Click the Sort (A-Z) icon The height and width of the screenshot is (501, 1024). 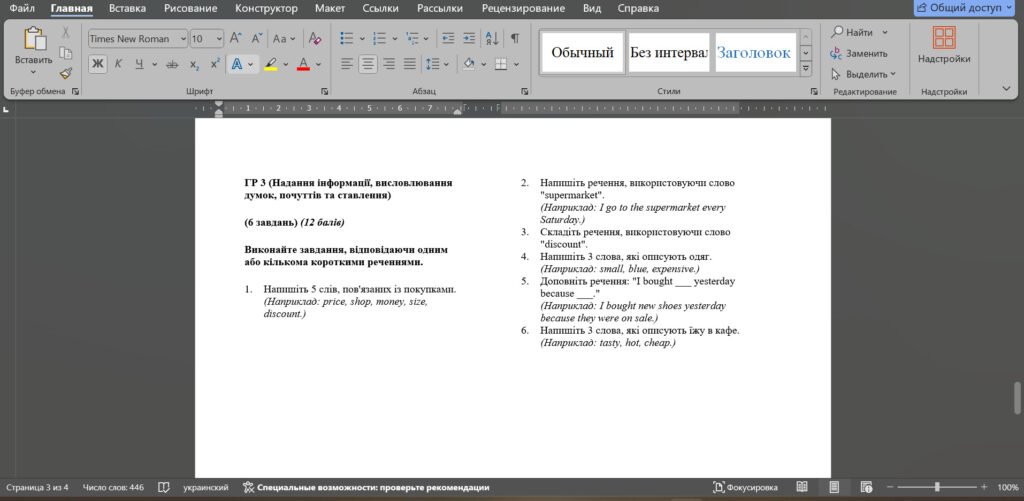(x=492, y=39)
